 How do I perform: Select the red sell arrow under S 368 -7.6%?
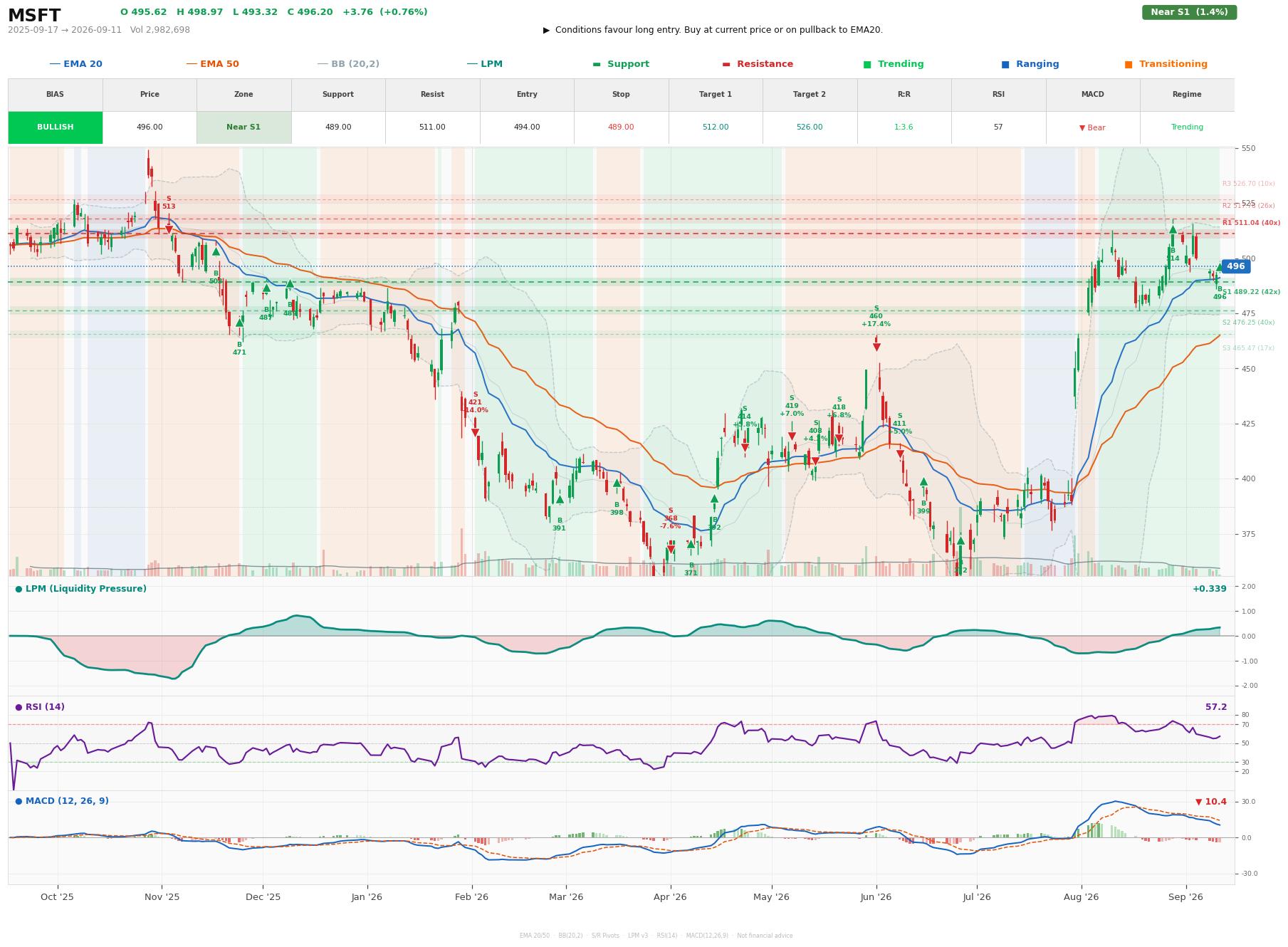pyautogui.click(x=671, y=549)
